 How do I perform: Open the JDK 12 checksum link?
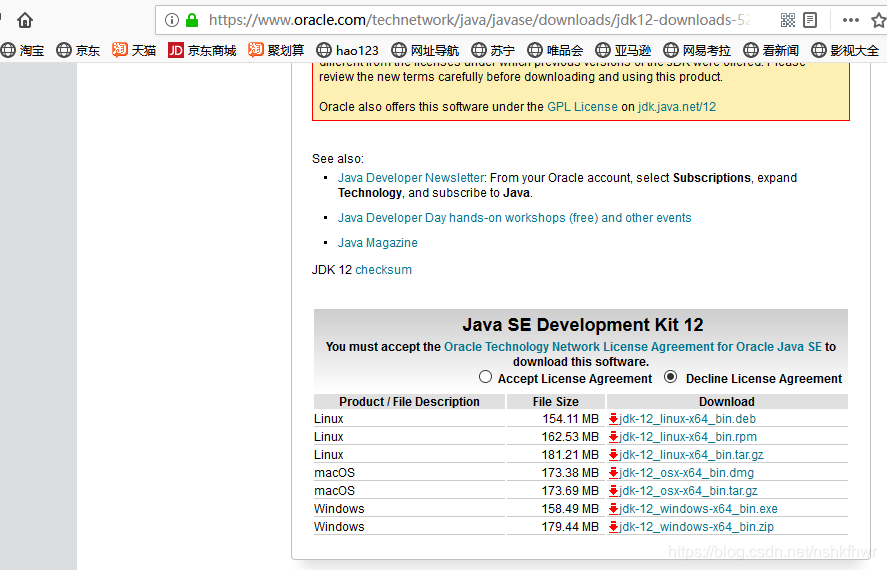(384, 270)
